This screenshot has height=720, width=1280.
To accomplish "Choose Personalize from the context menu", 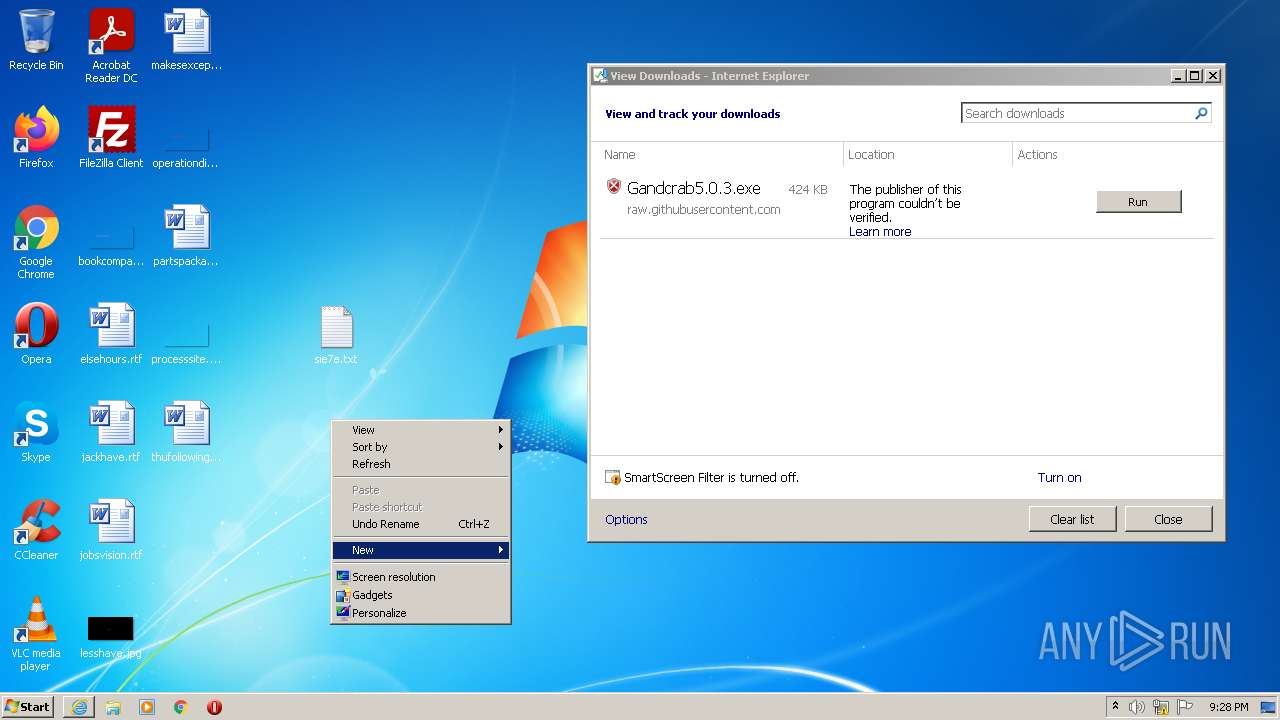I will point(421,613).
